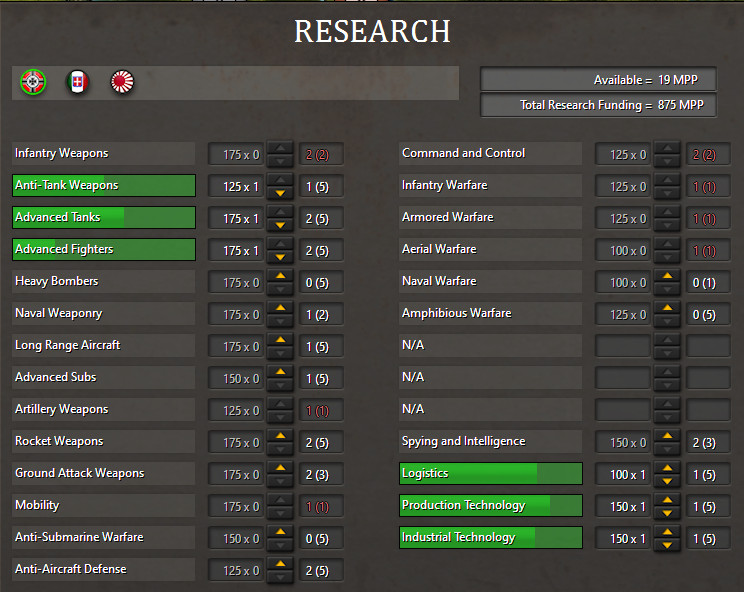This screenshot has height=592, width=744.
Task: Increase Ground Attack Weapons research investment
Action: (x=280, y=468)
